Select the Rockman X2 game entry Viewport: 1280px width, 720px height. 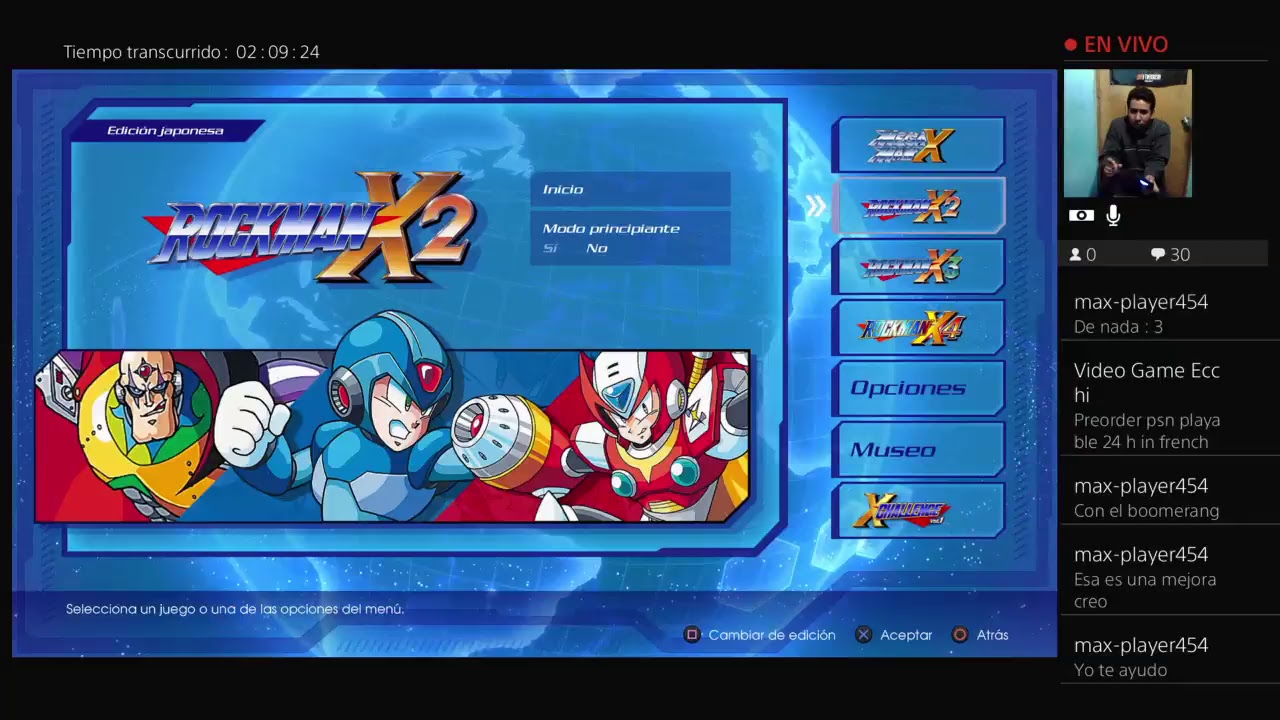pos(918,206)
